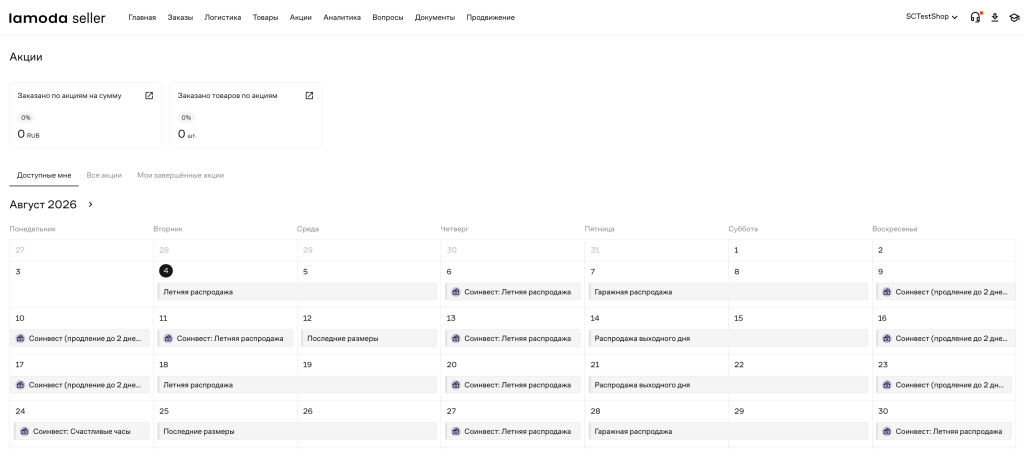Click the '0 шт.' value
The image size is (1024, 449).
[x=187, y=134]
